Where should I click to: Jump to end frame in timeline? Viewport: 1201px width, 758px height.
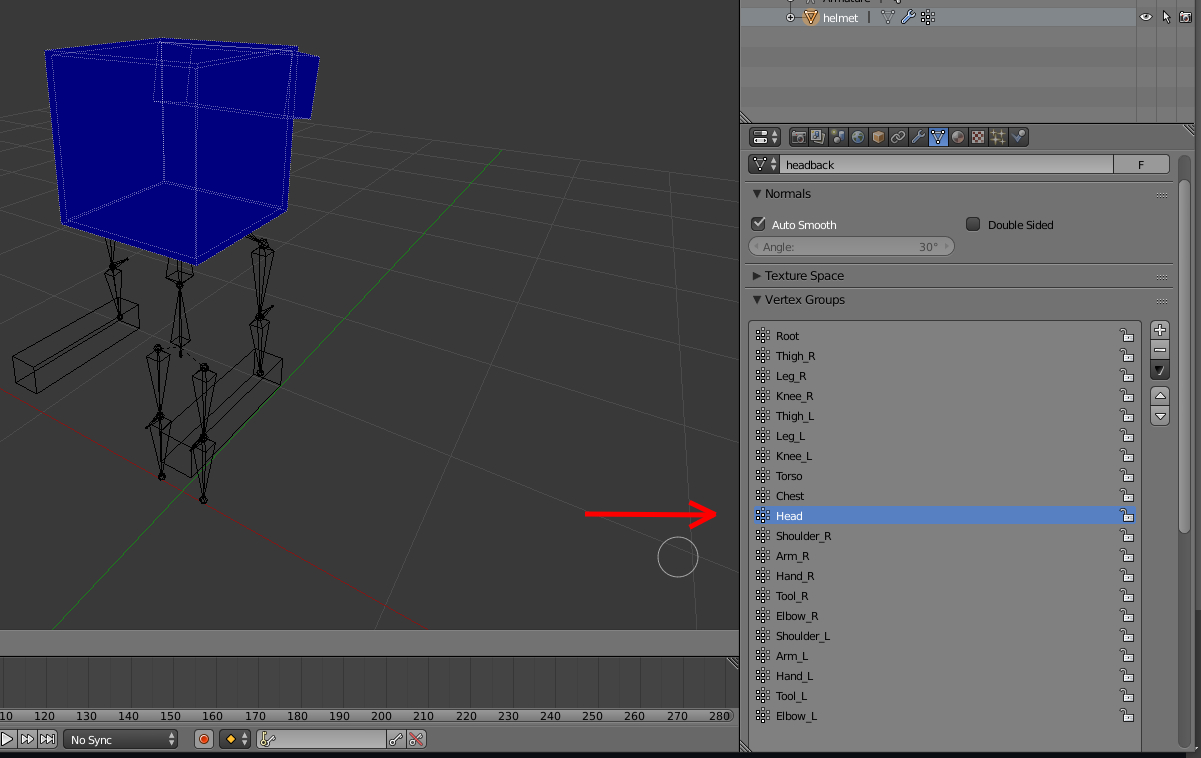click(47, 739)
